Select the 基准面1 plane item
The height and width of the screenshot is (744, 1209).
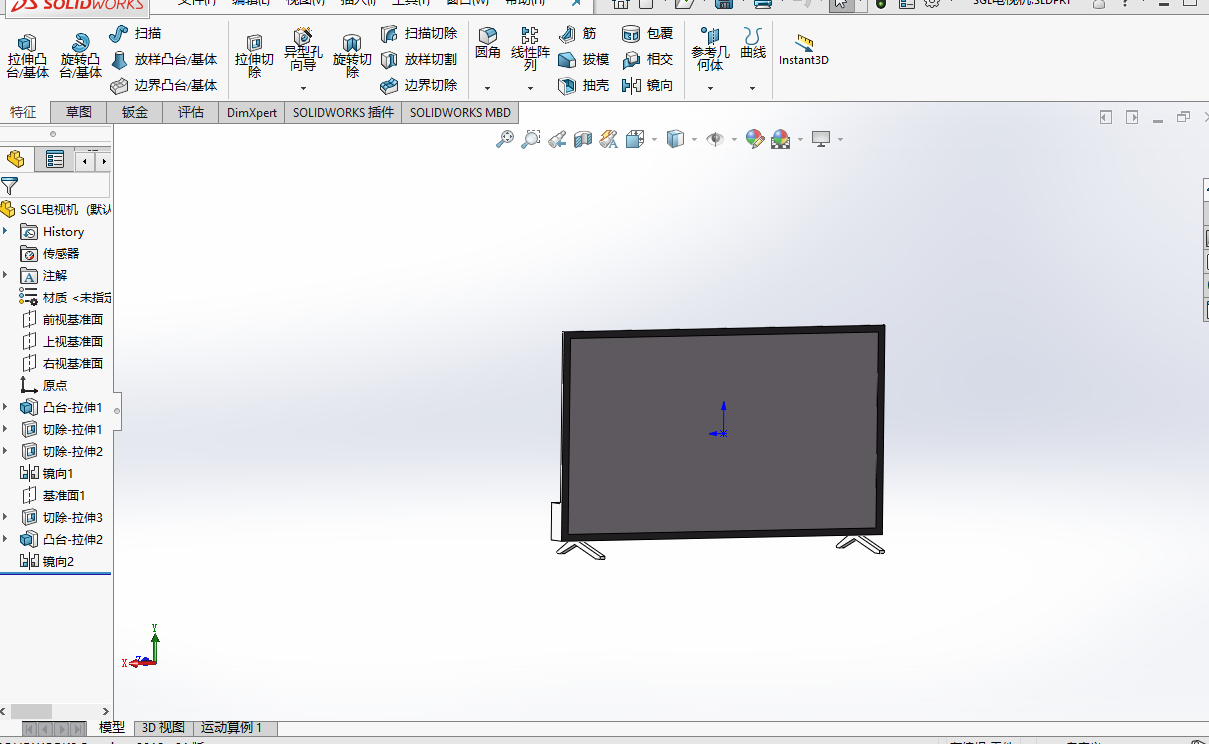pos(53,495)
